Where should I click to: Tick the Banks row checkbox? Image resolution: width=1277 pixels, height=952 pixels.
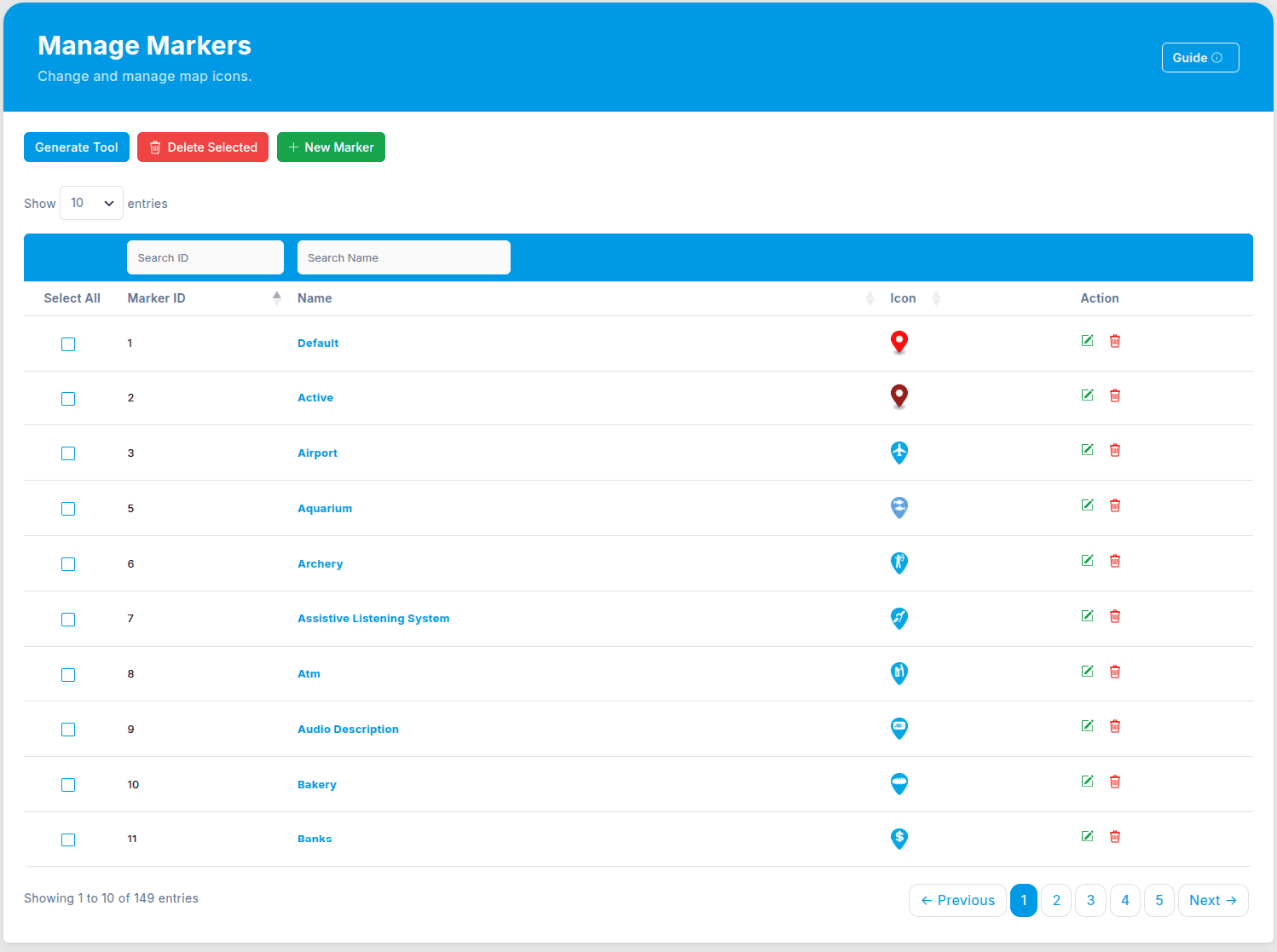point(68,840)
